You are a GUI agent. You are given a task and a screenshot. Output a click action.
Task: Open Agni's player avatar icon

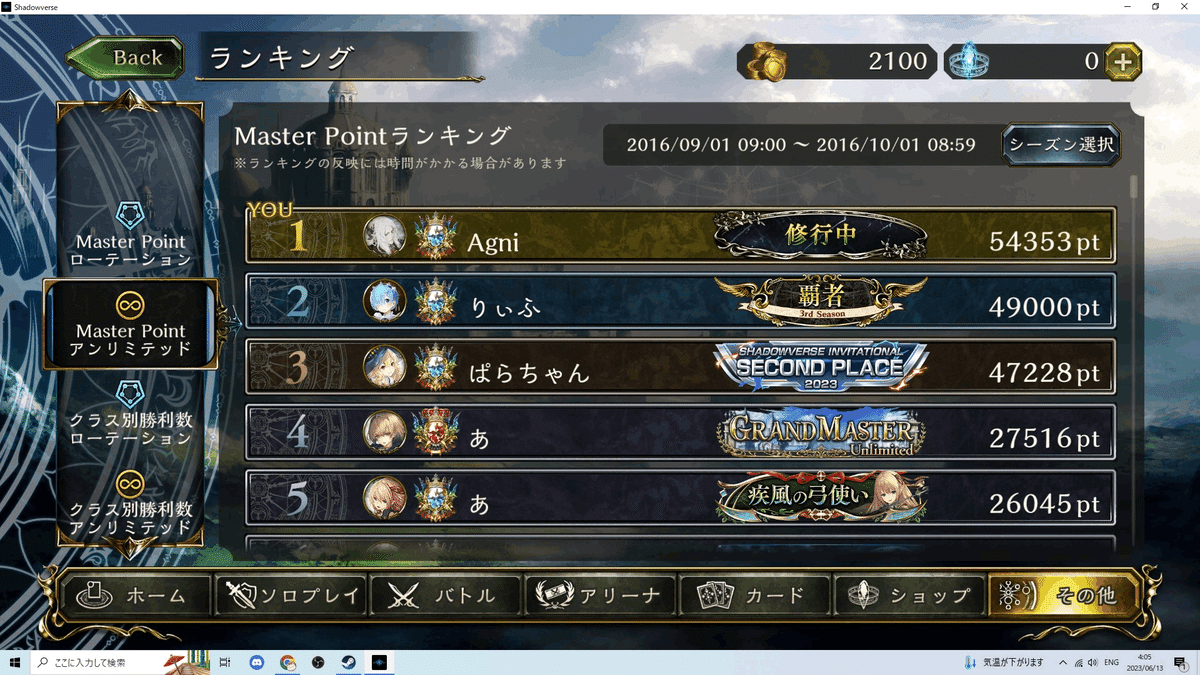[x=385, y=236]
